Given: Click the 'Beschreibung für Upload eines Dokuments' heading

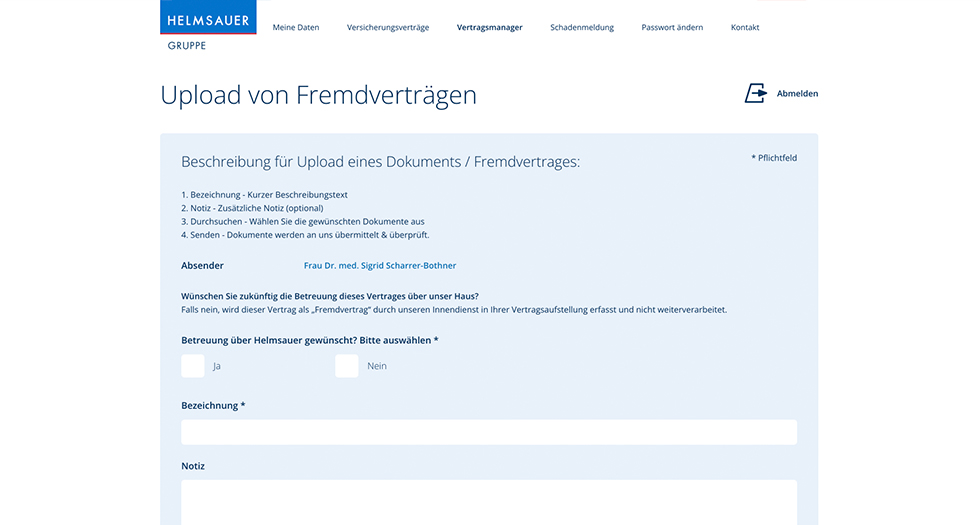Looking at the screenshot, I should point(381,162).
